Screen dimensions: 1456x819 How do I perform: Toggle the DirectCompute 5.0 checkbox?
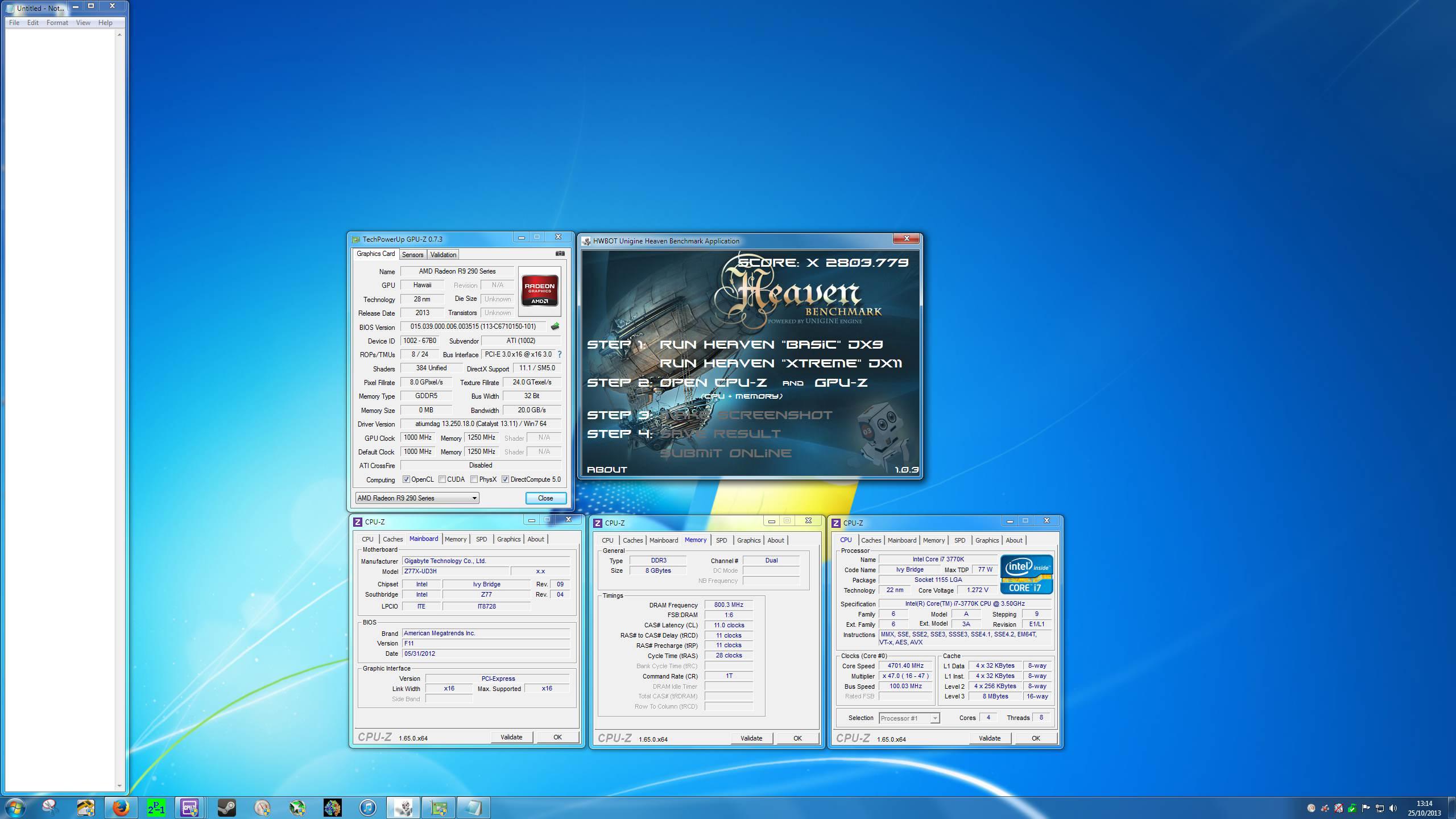(x=505, y=479)
